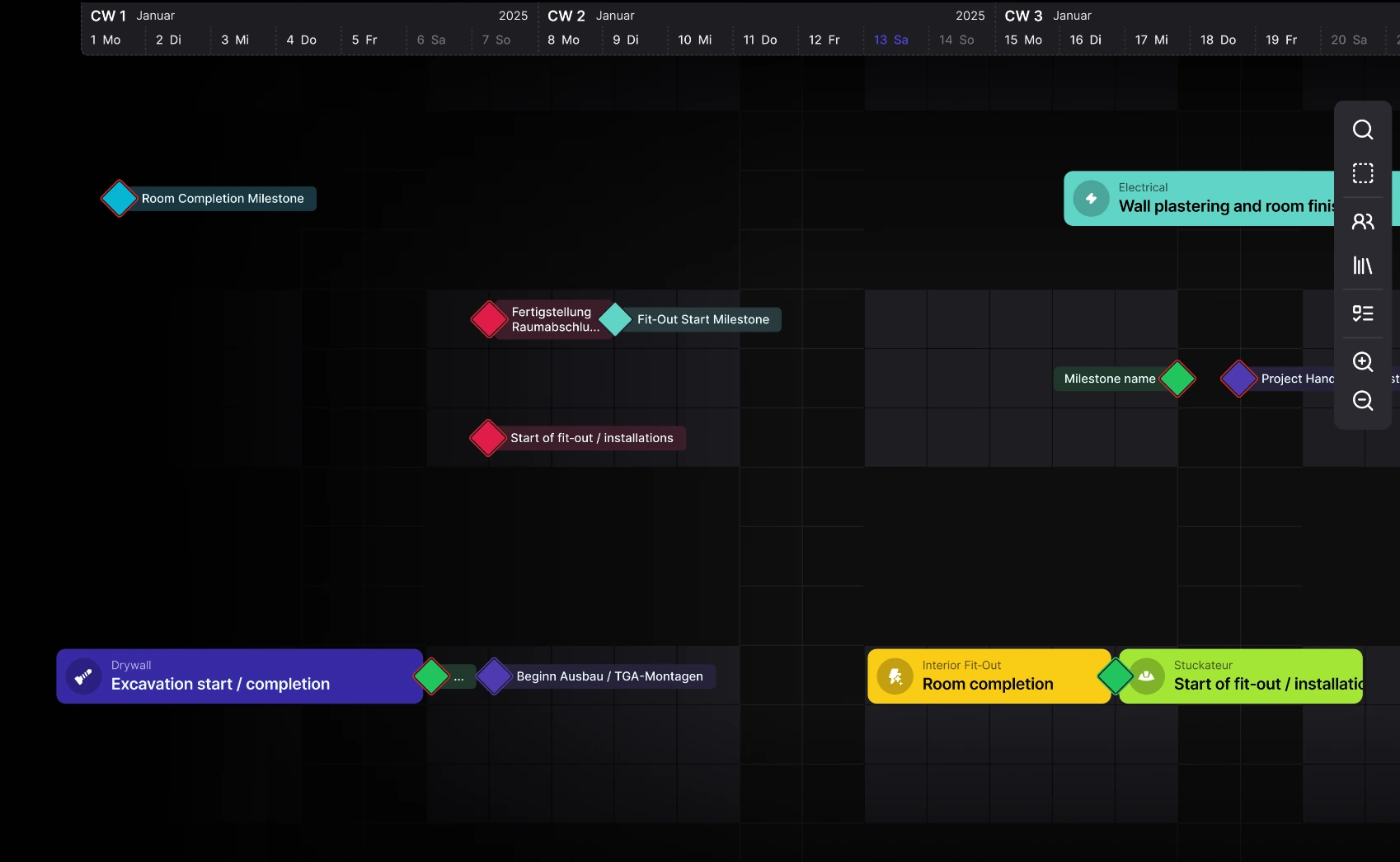Click the purple diamond for Project Handover milestone
Screen dimensions: 1400x862
(x=1238, y=379)
